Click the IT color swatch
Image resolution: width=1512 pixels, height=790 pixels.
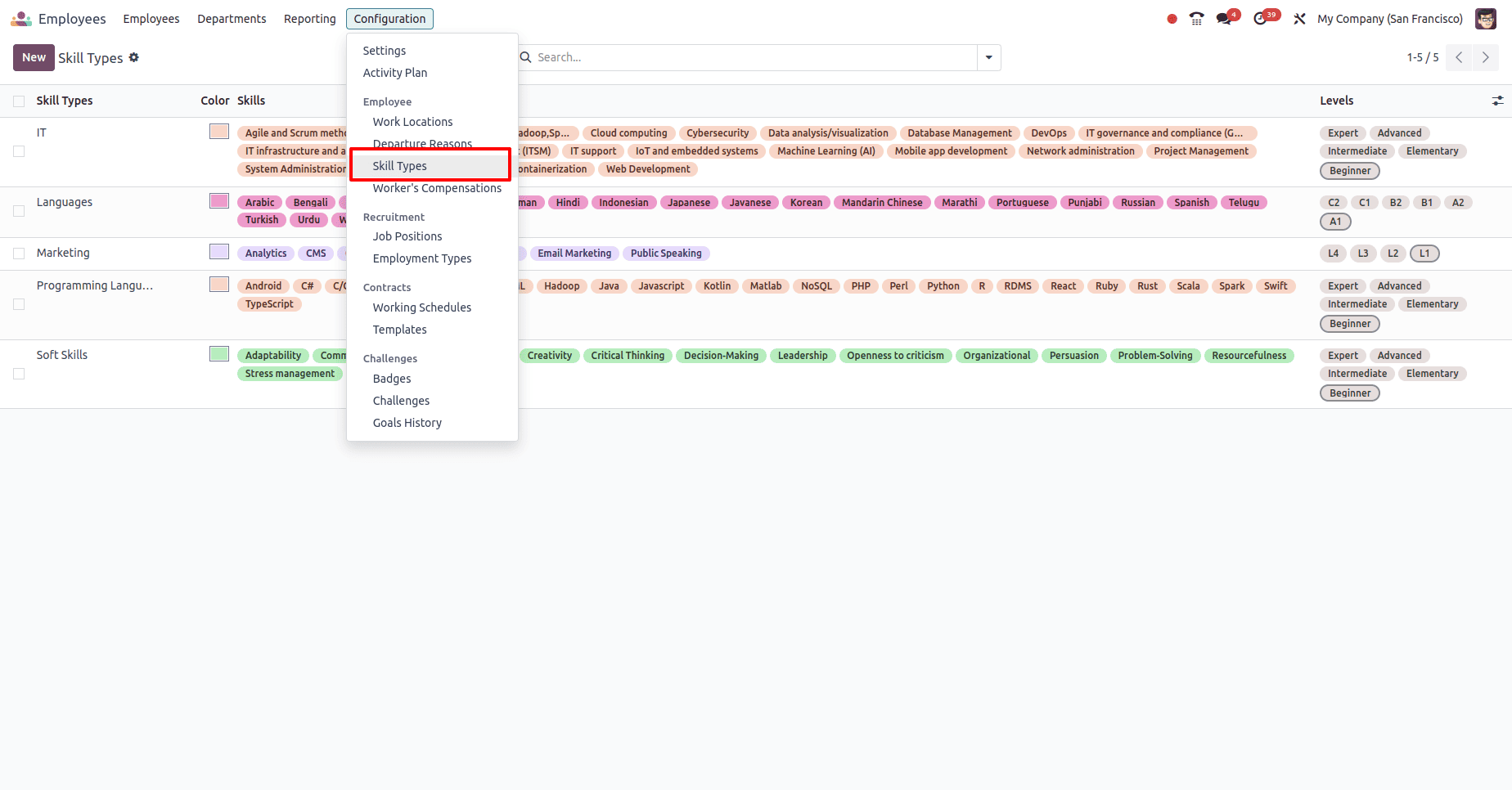coord(219,132)
